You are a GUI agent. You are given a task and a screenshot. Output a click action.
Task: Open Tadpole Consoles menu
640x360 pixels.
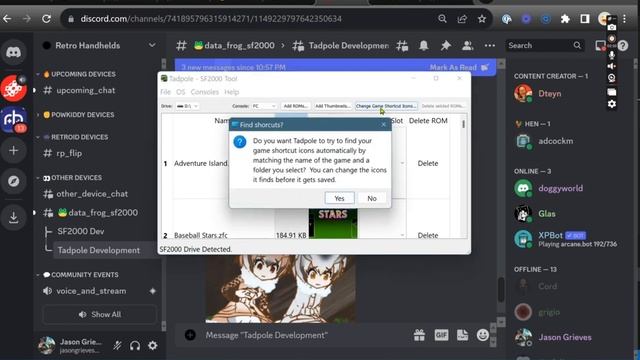click(x=204, y=92)
